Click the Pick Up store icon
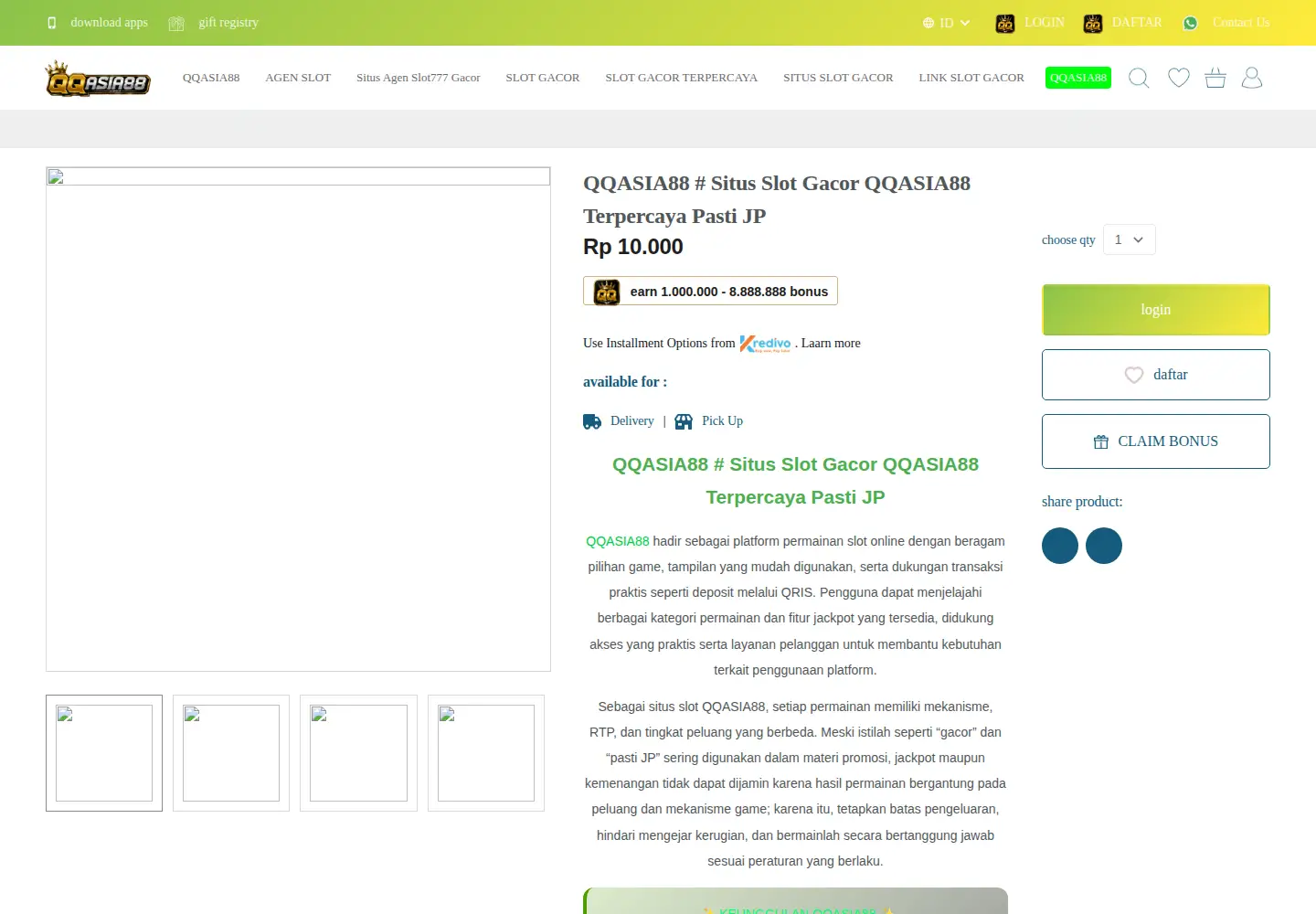The image size is (1316, 914). (684, 421)
